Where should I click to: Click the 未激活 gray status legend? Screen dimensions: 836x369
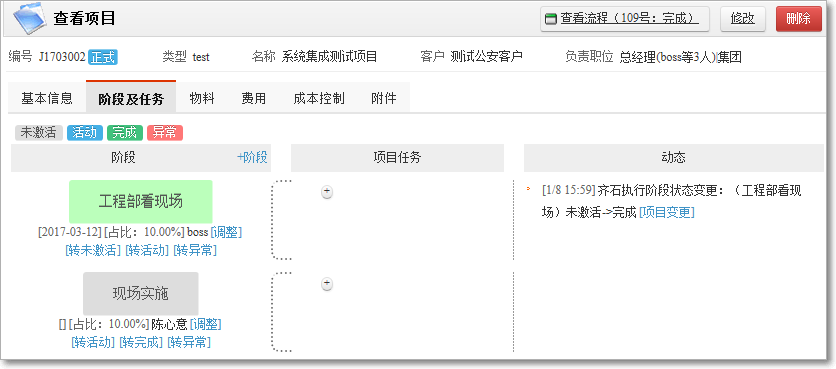click(x=38, y=133)
